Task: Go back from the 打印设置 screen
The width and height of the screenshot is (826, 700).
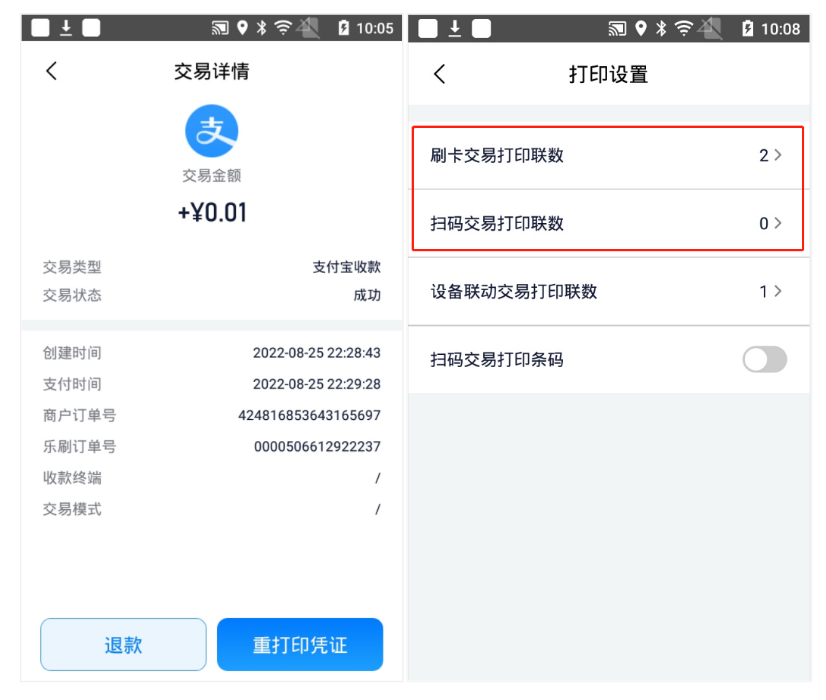Action: (439, 74)
